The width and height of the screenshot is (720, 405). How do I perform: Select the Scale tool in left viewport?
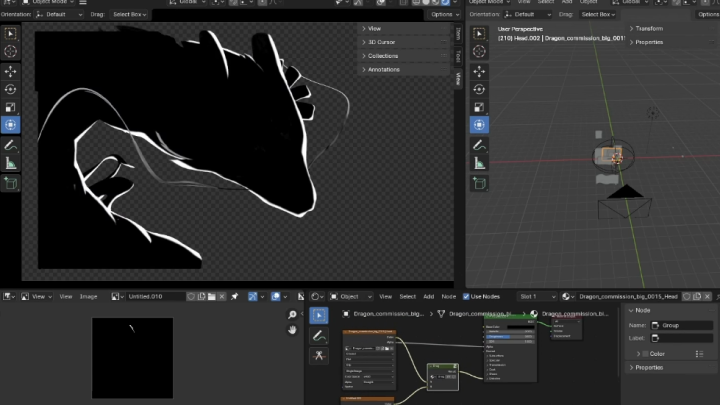10,107
